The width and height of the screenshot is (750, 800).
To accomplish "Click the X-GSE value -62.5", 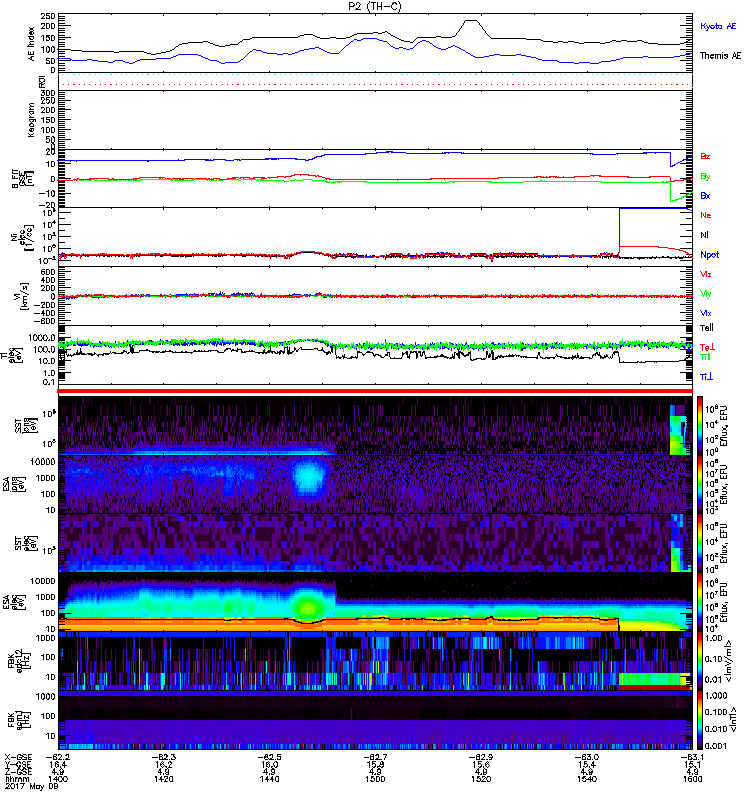I will [x=269, y=757].
